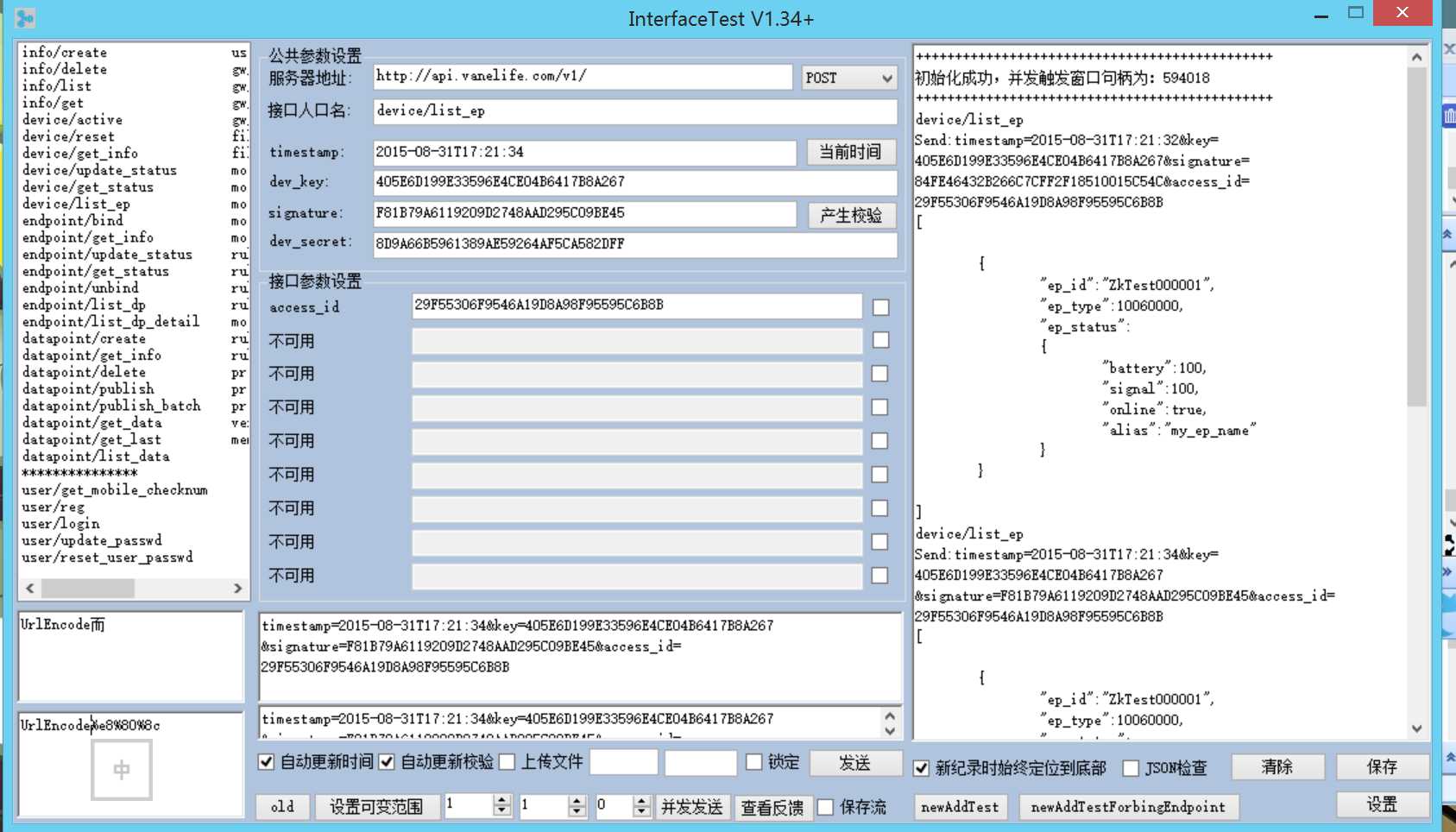Image resolution: width=1456 pixels, height=832 pixels.
Task: Toggle the access_id row checkbox
Action: [880, 307]
